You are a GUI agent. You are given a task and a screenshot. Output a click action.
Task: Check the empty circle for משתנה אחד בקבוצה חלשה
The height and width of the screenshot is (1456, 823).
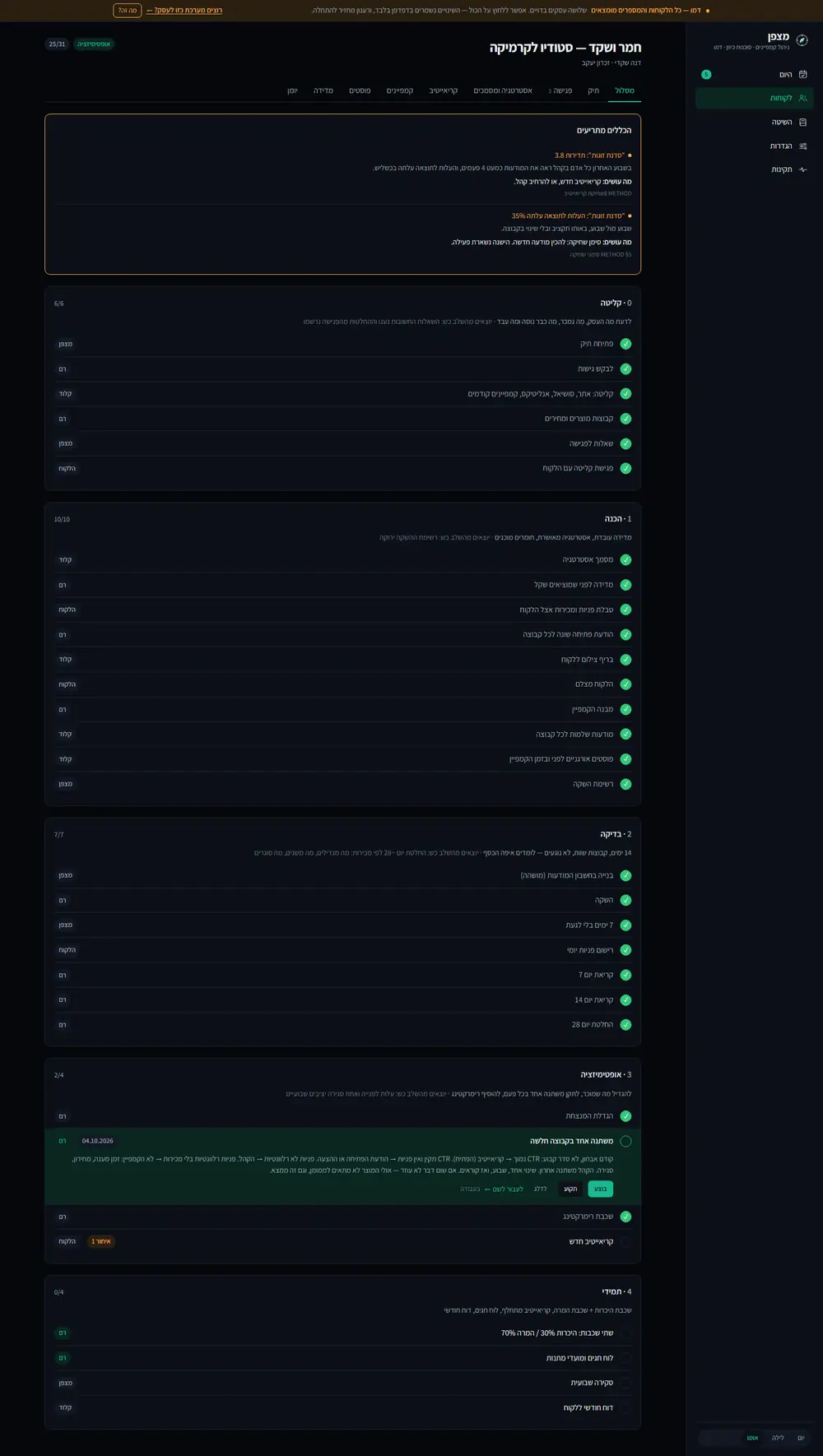(625, 1141)
